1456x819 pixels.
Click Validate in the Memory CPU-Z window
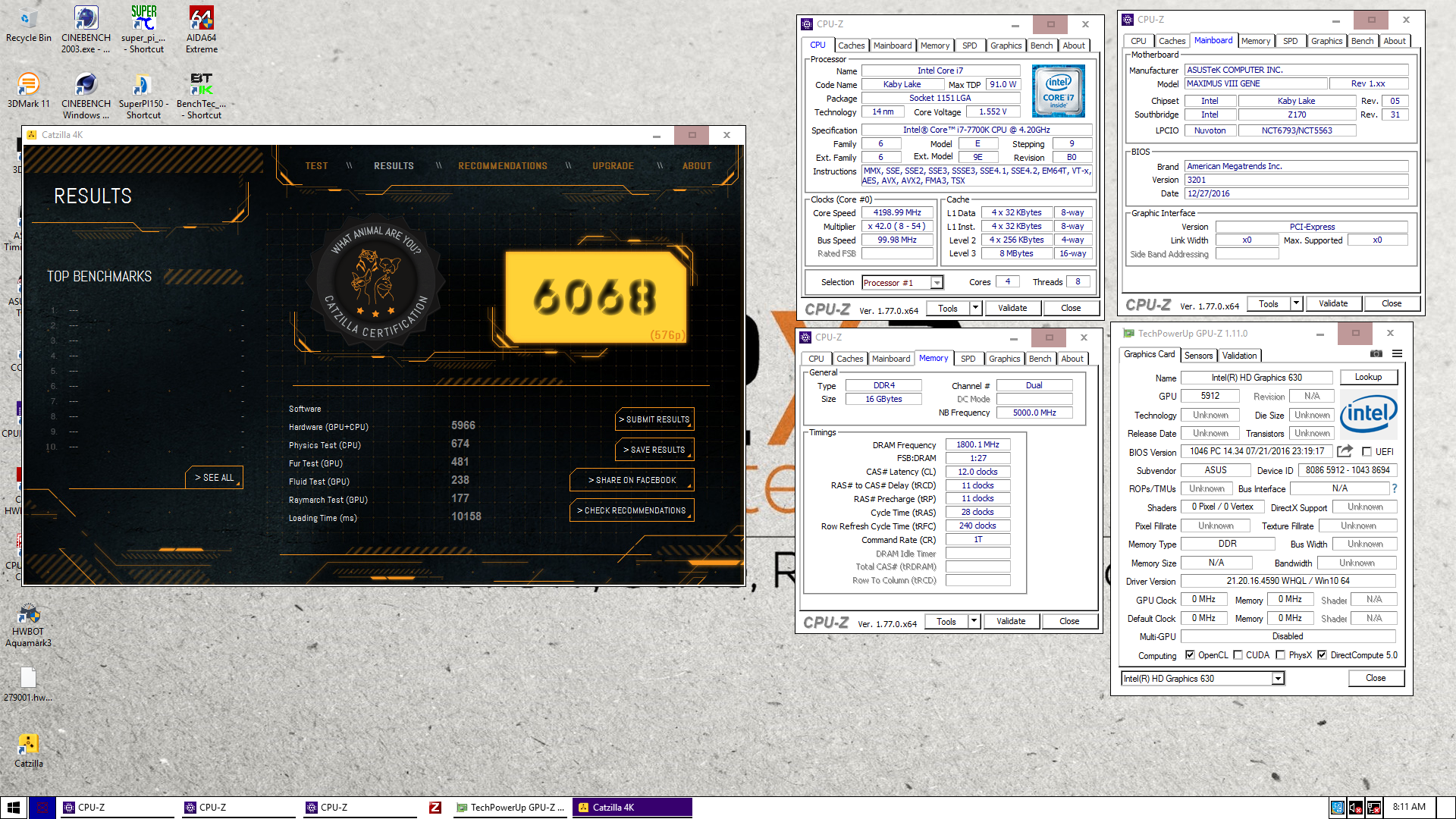pyautogui.click(x=1011, y=621)
